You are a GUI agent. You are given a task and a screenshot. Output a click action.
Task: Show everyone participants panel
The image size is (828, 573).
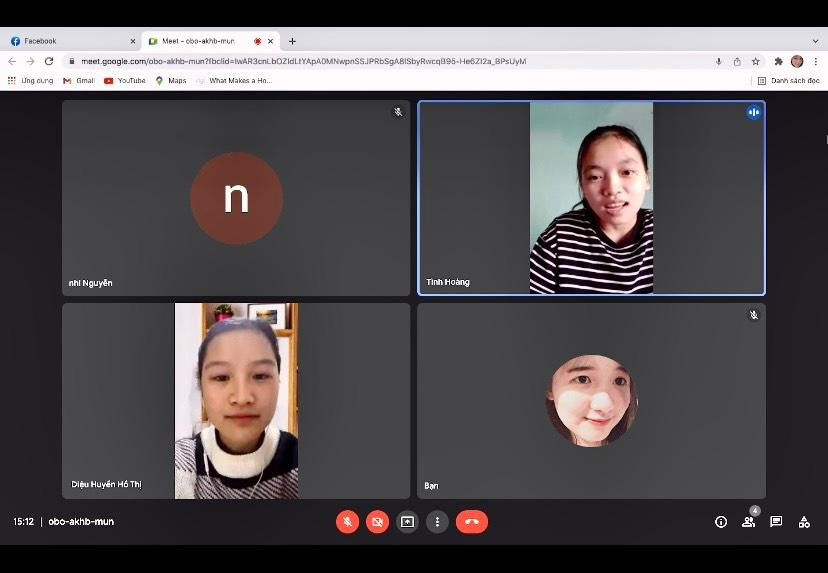click(x=749, y=522)
